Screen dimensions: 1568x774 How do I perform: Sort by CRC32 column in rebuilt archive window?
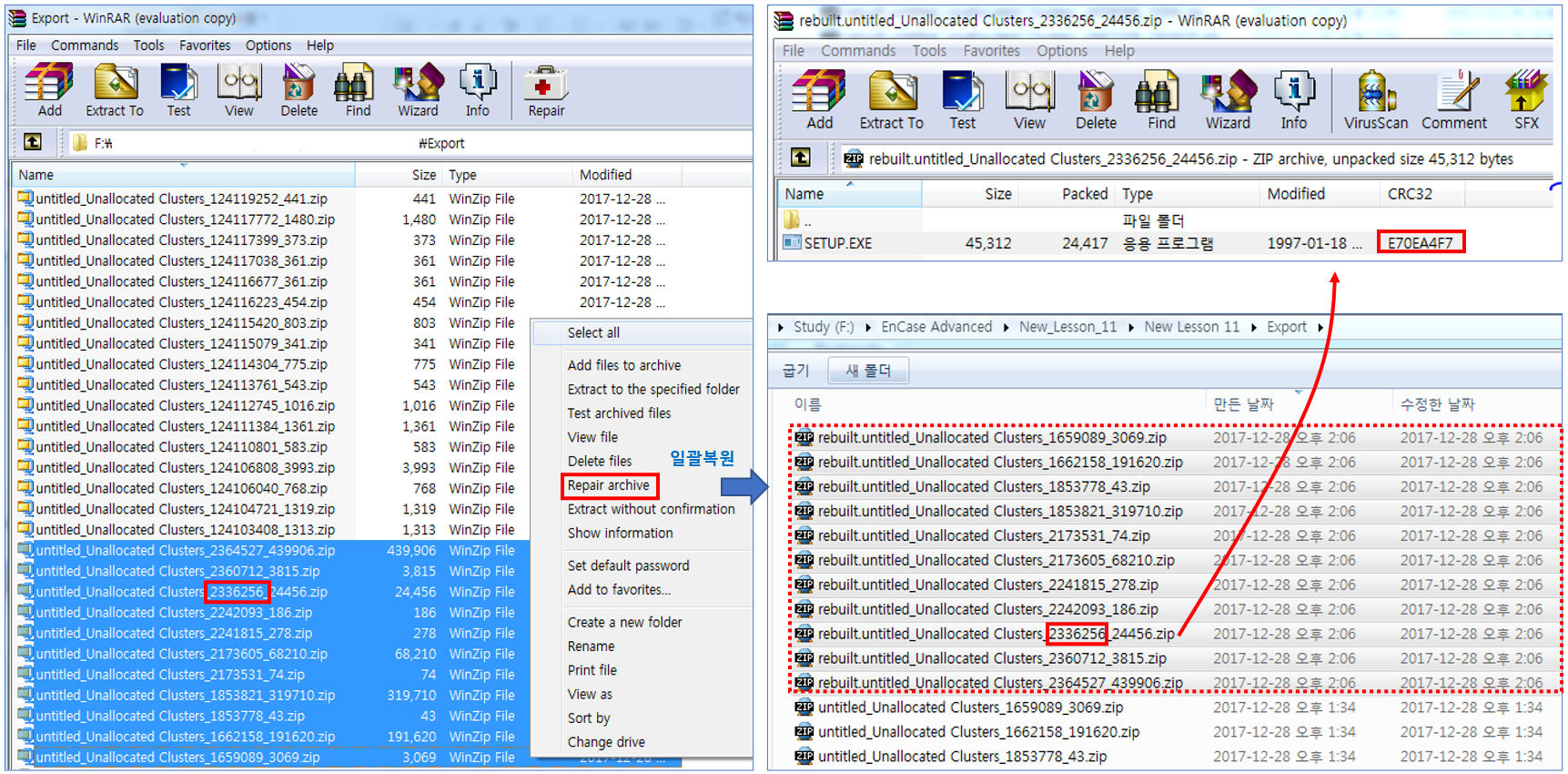(1410, 194)
